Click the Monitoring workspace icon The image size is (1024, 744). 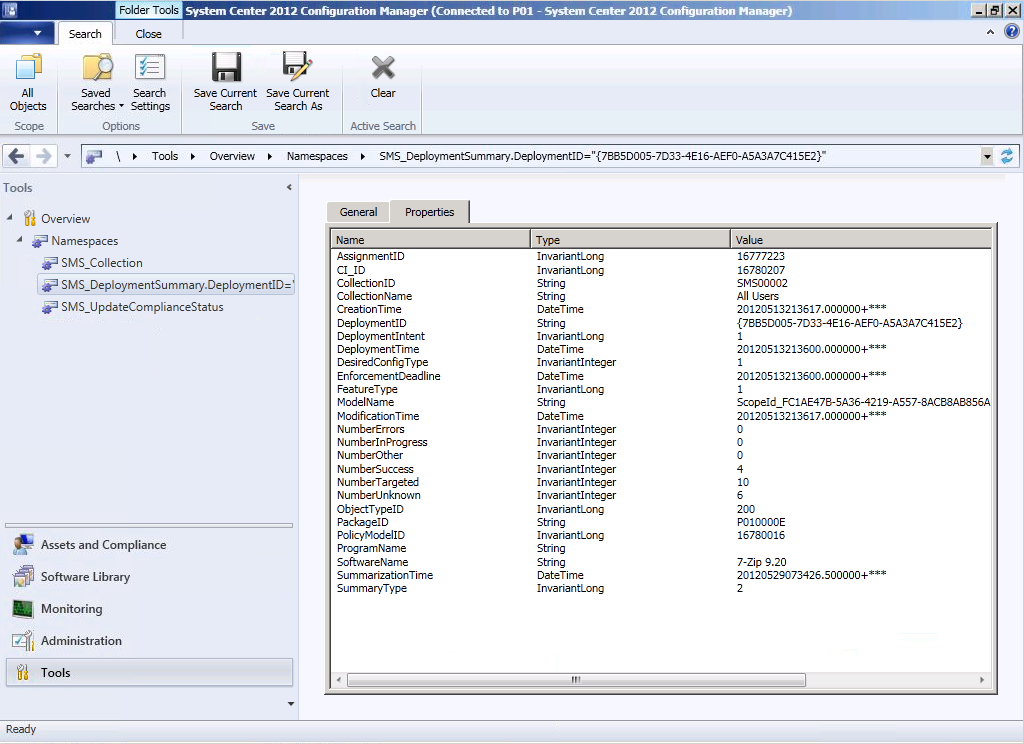coord(23,609)
